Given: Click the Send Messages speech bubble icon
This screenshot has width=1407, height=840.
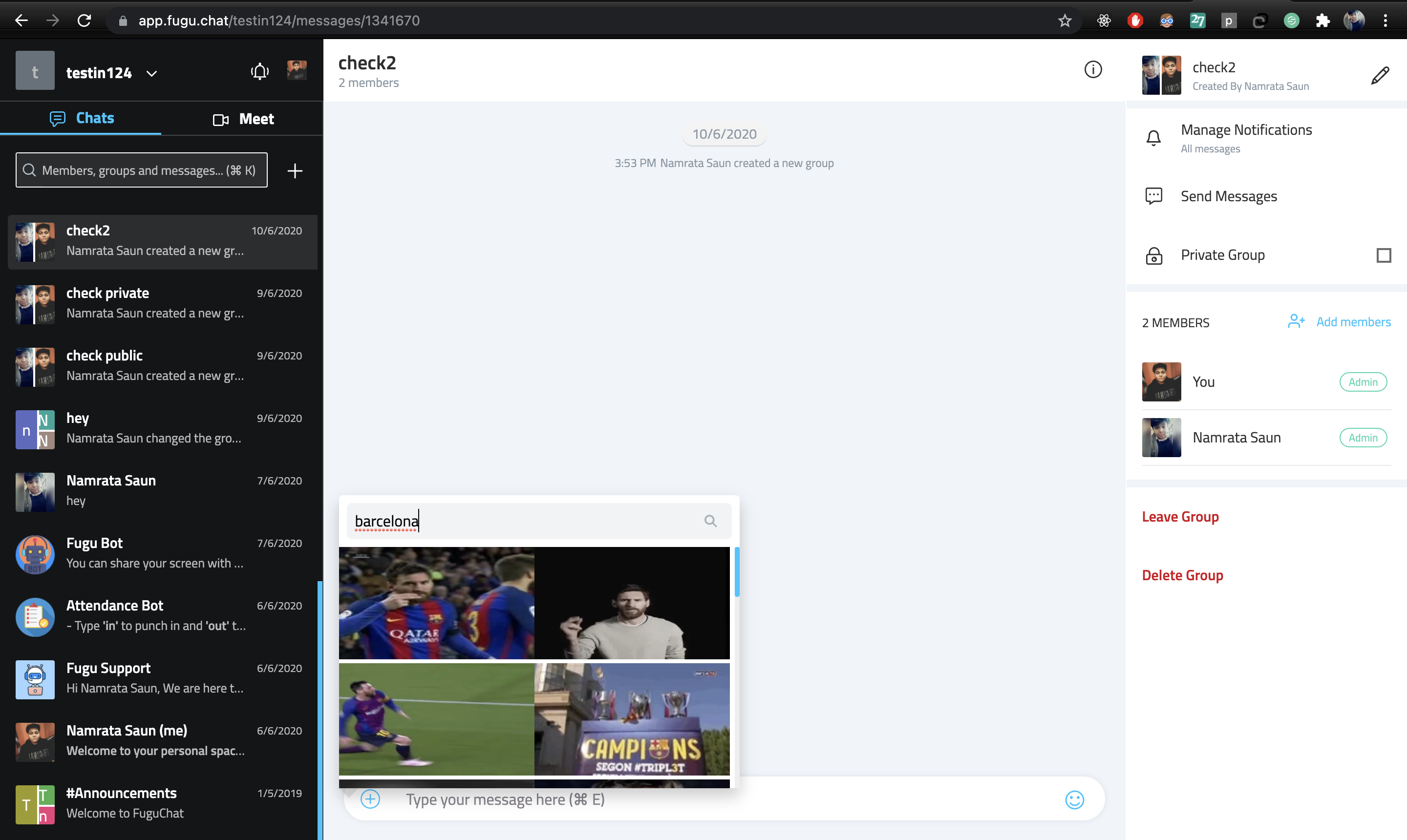Looking at the screenshot, I should [1153, 196].
